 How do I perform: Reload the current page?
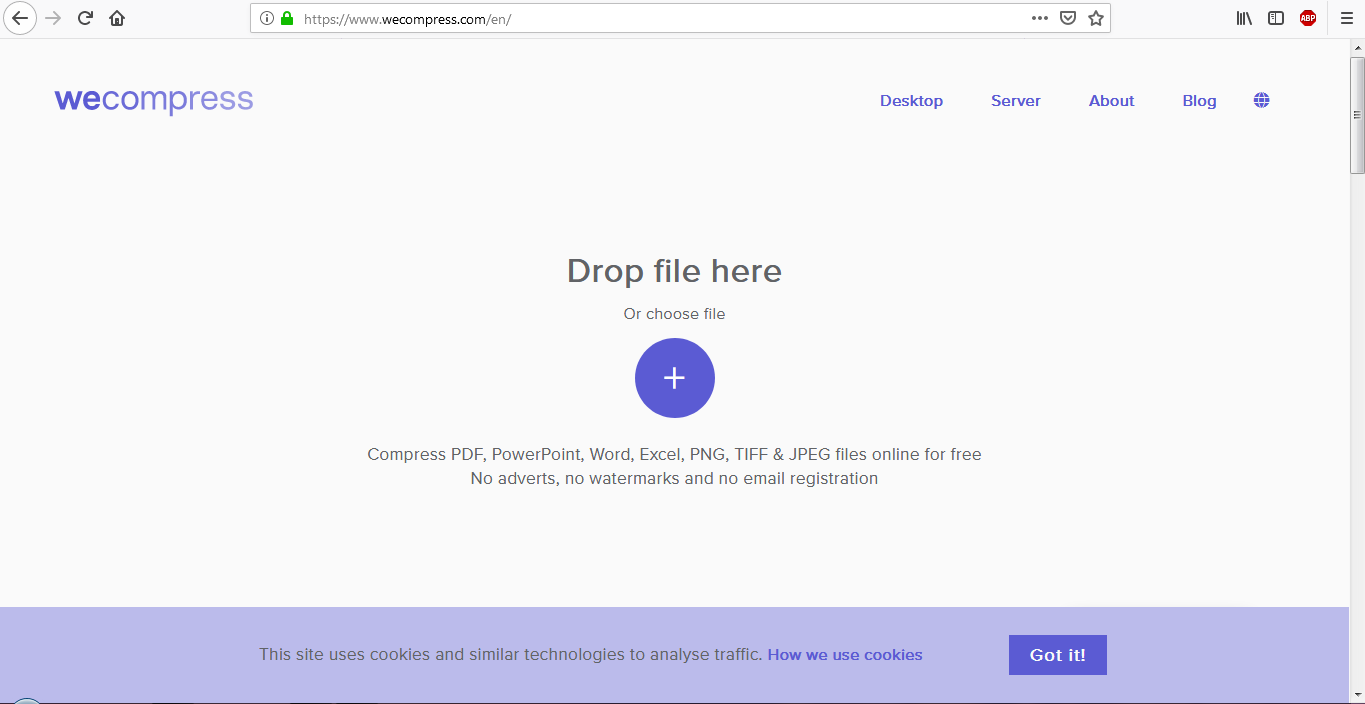tap(84, 17)
